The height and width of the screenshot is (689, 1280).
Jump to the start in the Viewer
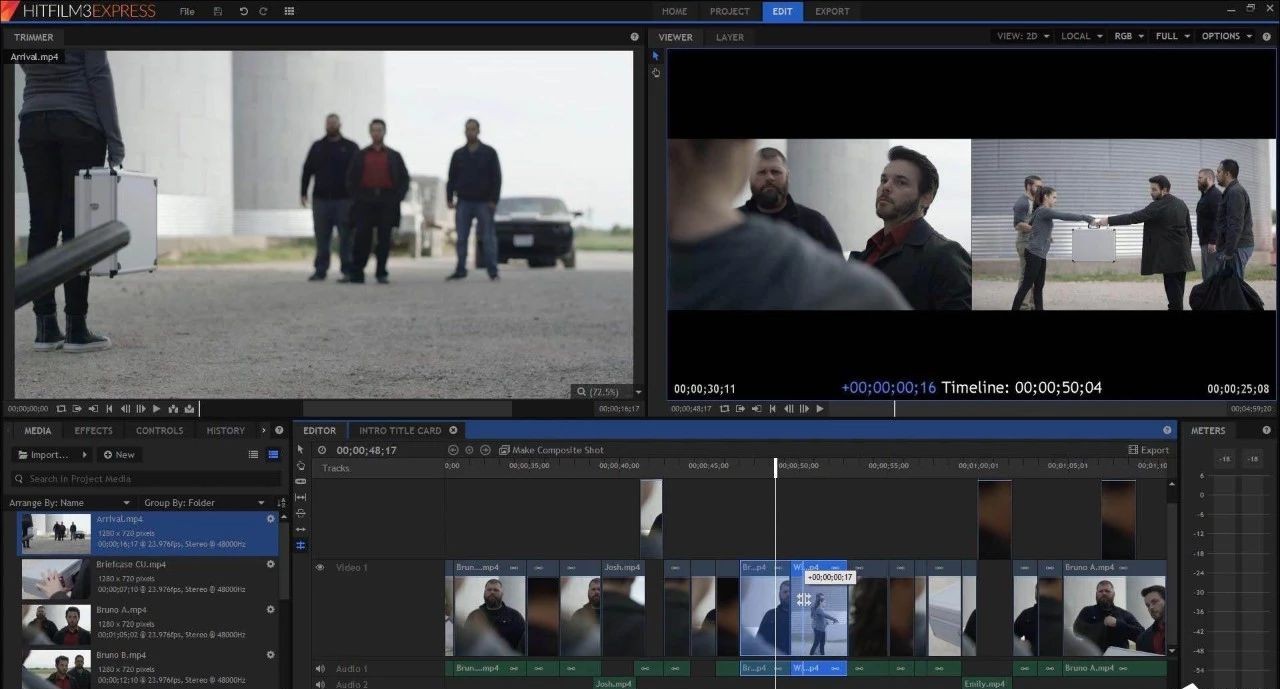773,409
